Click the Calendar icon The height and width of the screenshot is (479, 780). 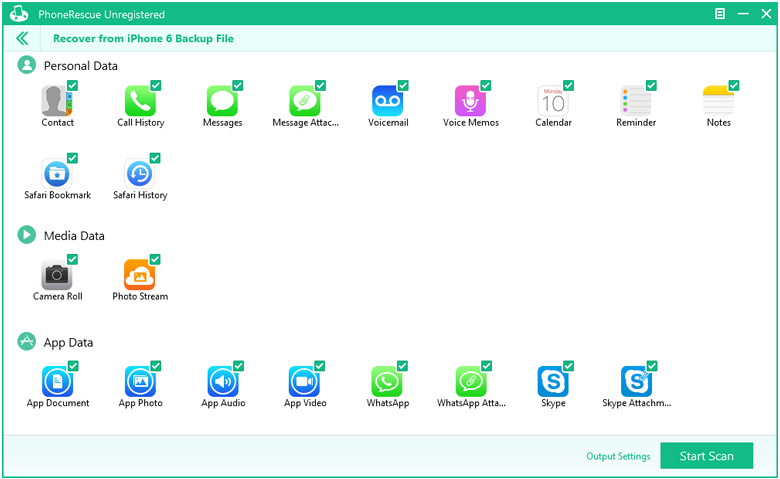(552, 101)
